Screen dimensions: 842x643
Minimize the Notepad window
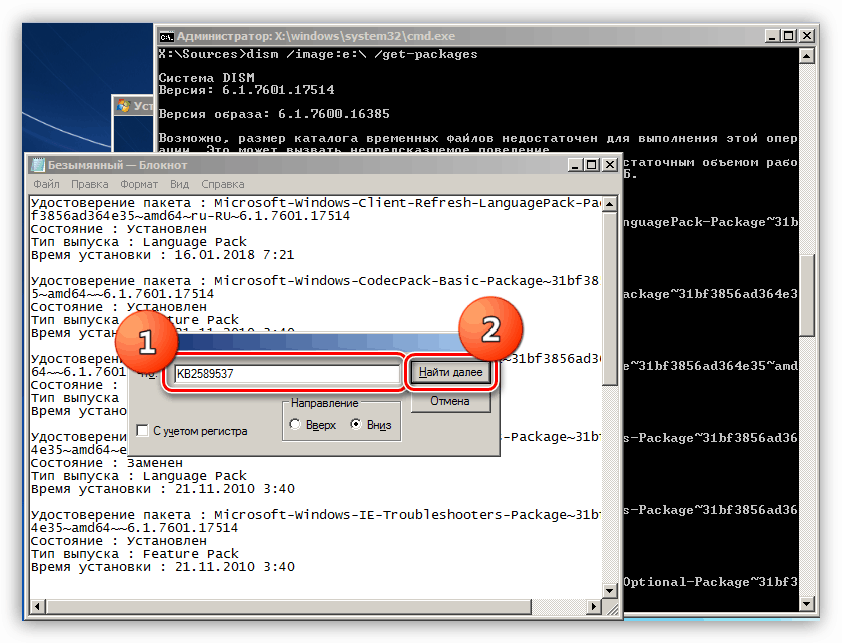[x=575, y=165]
